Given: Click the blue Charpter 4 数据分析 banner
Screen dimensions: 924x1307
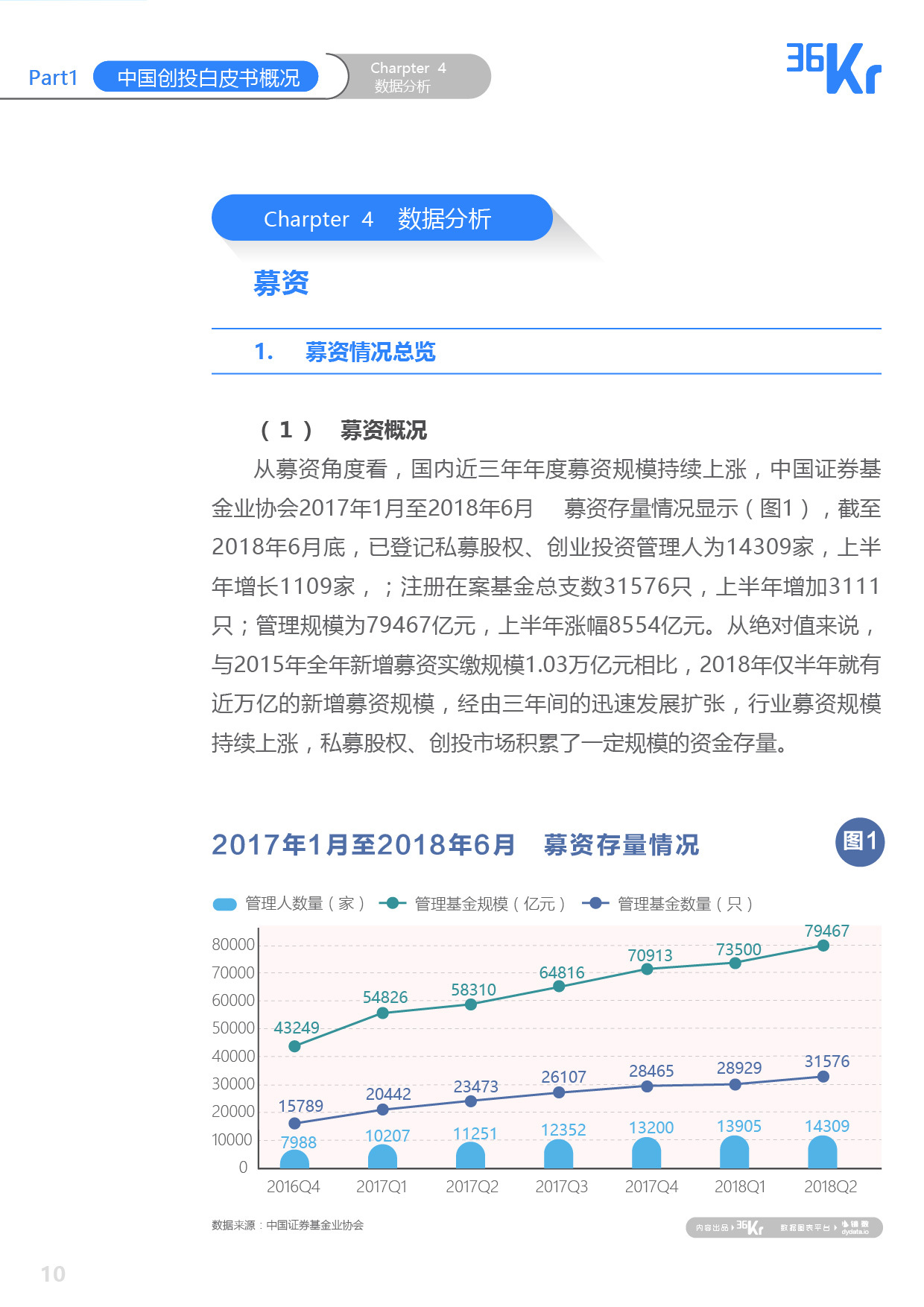Looking at the screenshot, I should click(x=382, y=218).
